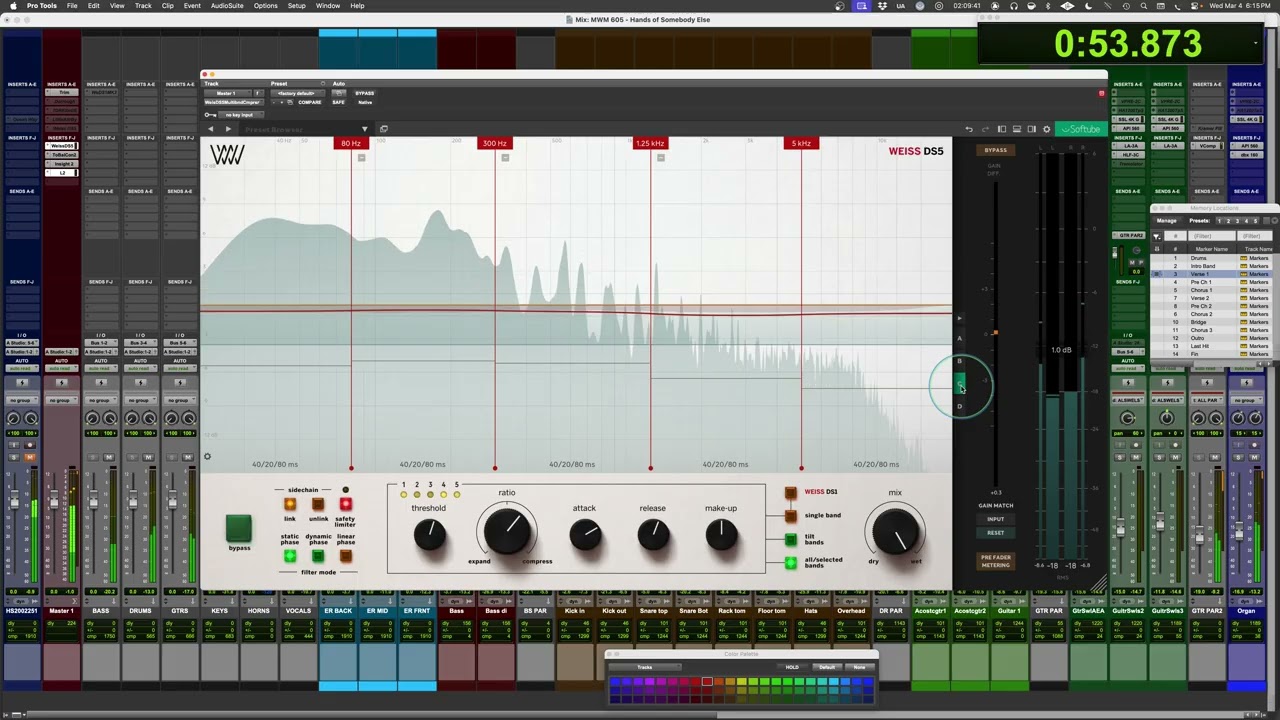Image resolution: width=1280 pixels, height=720 pixels.
Task: Click the gain match INPUT button
Action: pos(996,519)
